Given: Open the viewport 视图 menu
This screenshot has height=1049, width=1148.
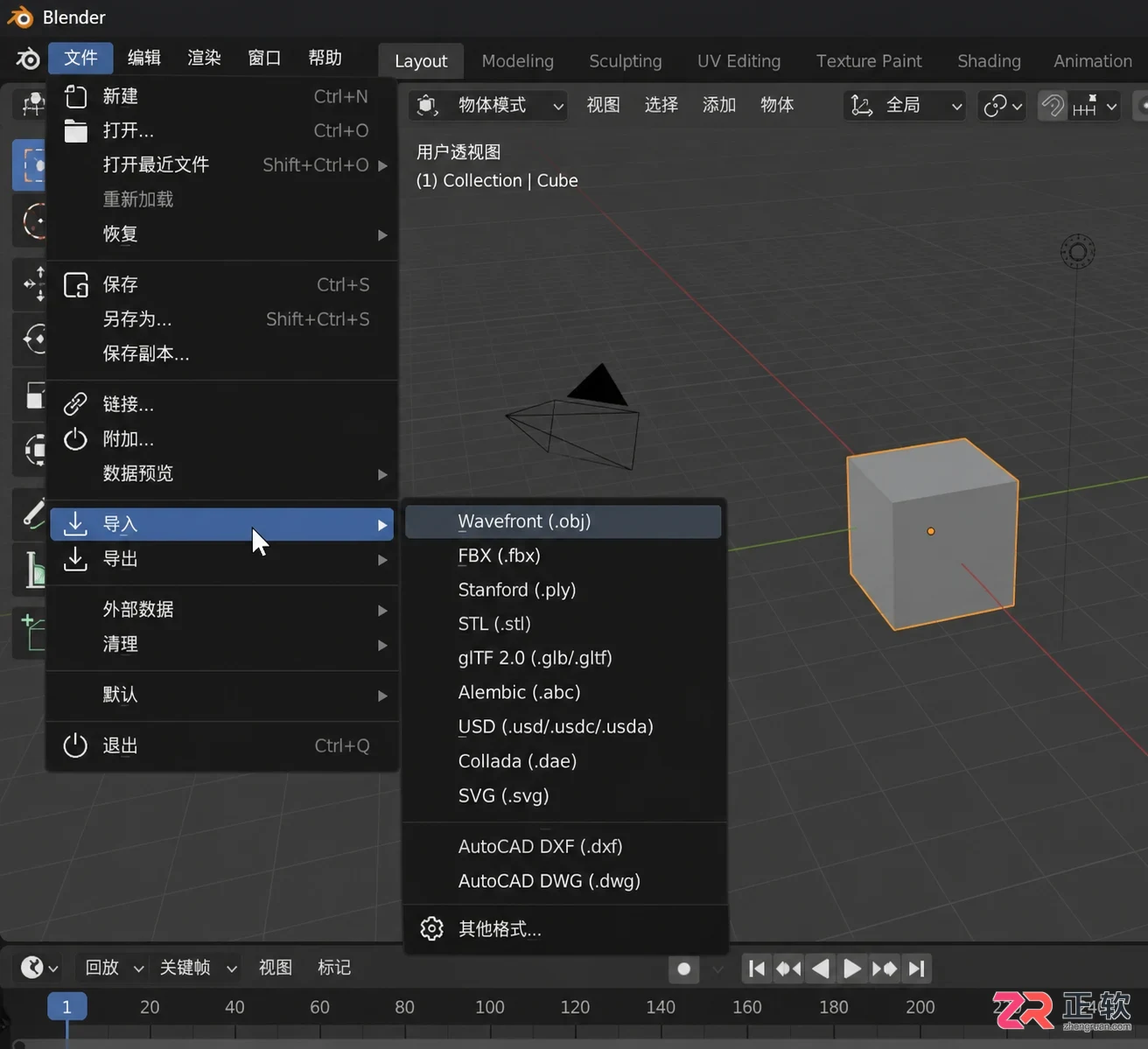Looking at the screenshot, I should click(603, 105).
